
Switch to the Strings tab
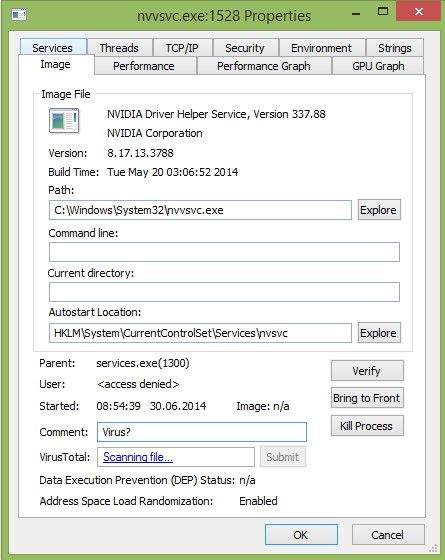pyautogui.click(x=395, y=48)
